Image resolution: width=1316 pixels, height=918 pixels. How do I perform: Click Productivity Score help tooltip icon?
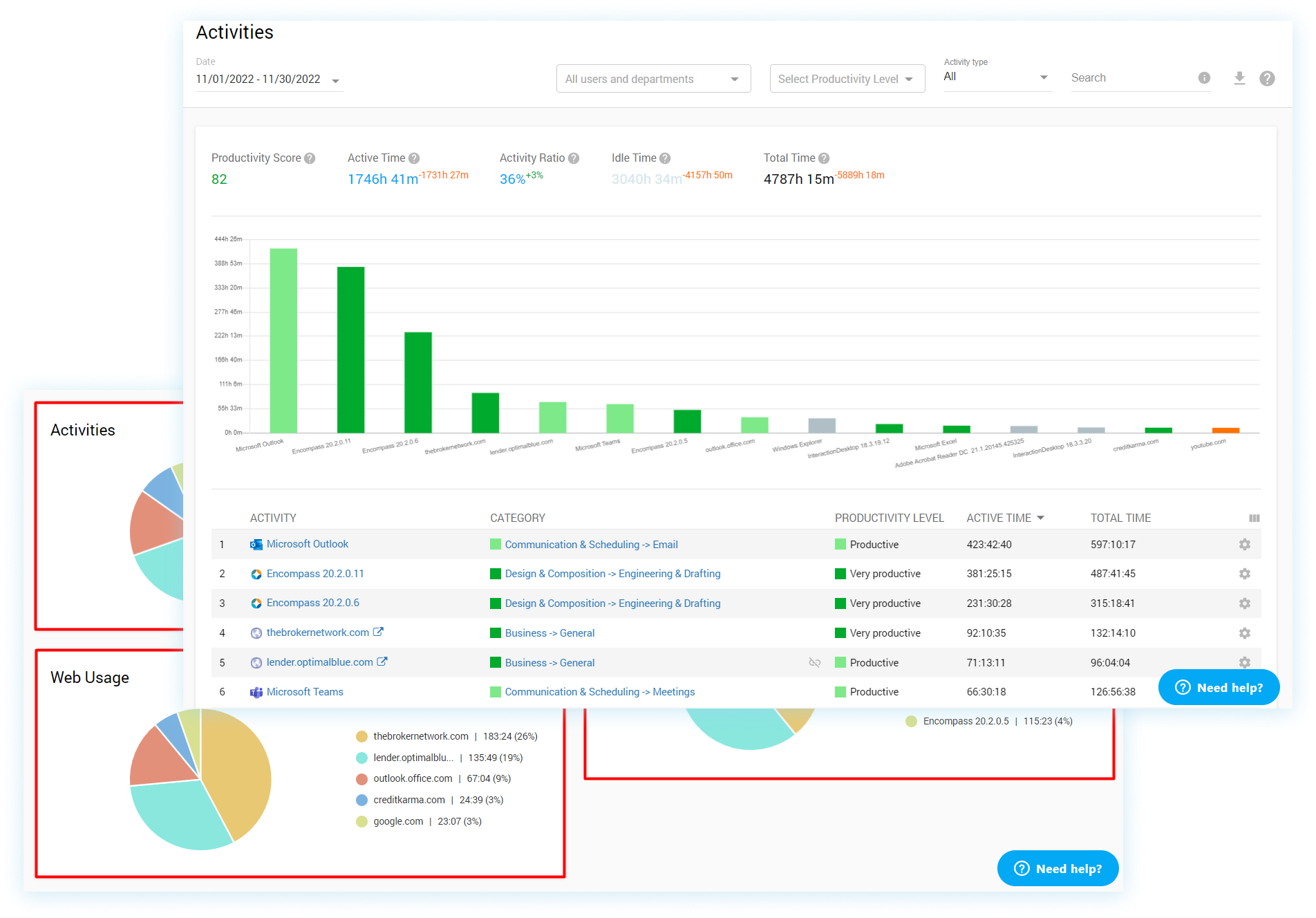click(x=310, y=158)
